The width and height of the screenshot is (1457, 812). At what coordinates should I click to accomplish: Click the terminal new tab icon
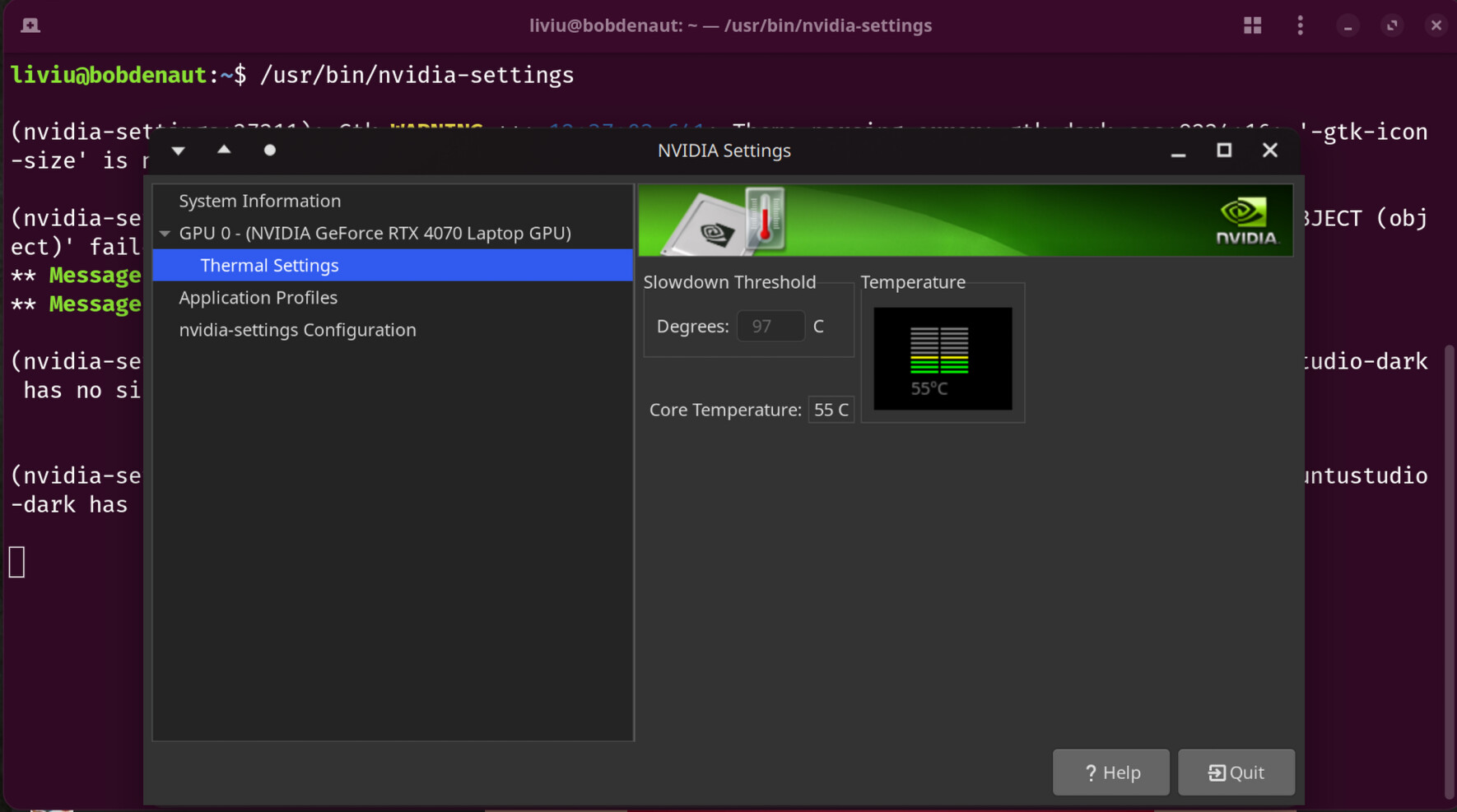point(30,26)
